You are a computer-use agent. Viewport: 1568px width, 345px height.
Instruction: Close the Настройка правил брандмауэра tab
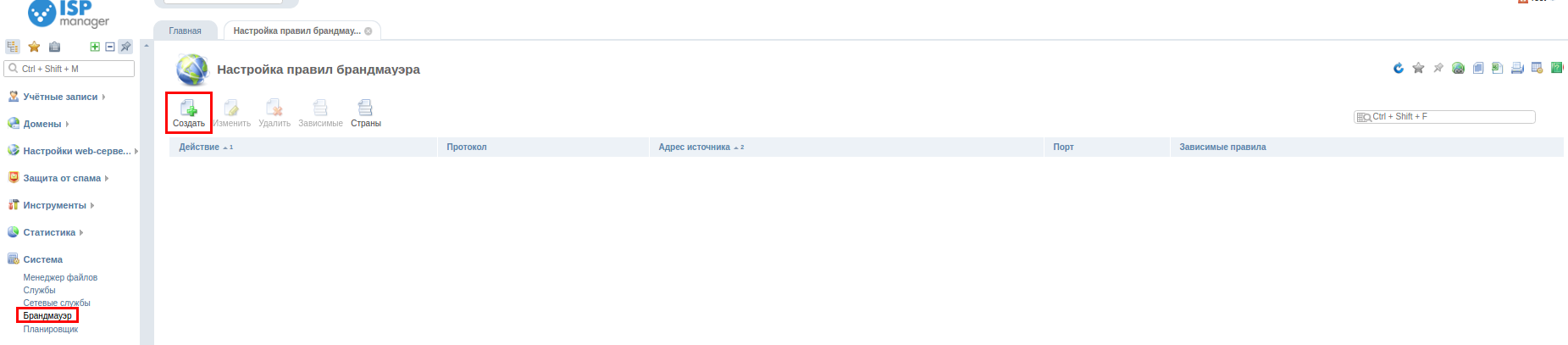pyautogui.click(x=368, y=31)
